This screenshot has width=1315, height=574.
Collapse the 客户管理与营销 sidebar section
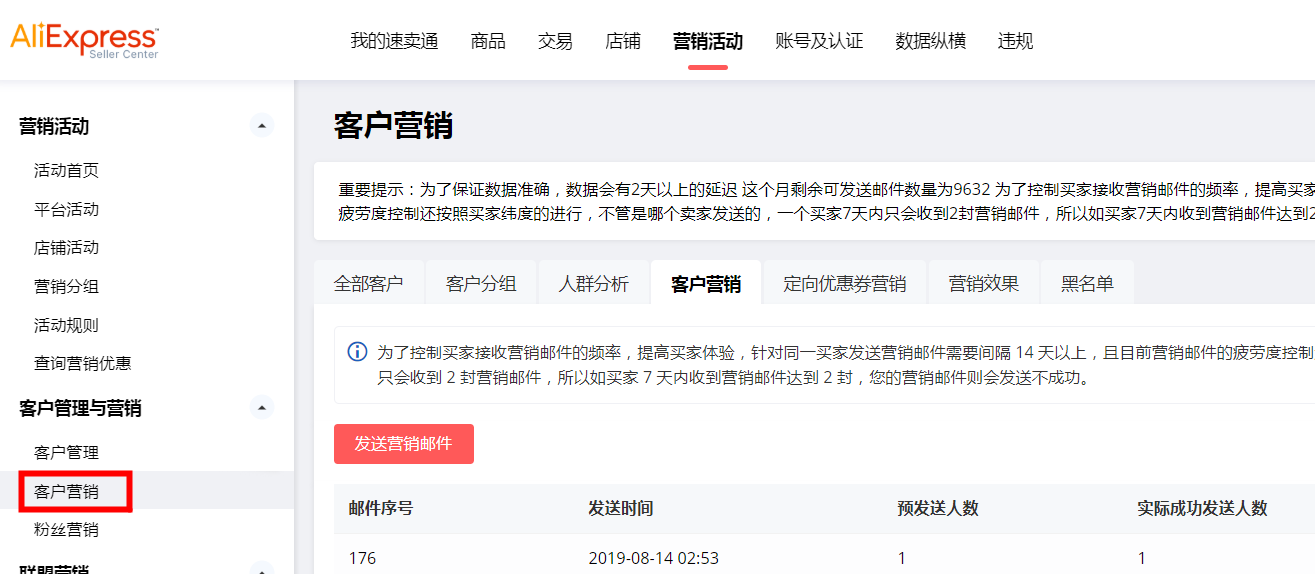coord(261,408)
